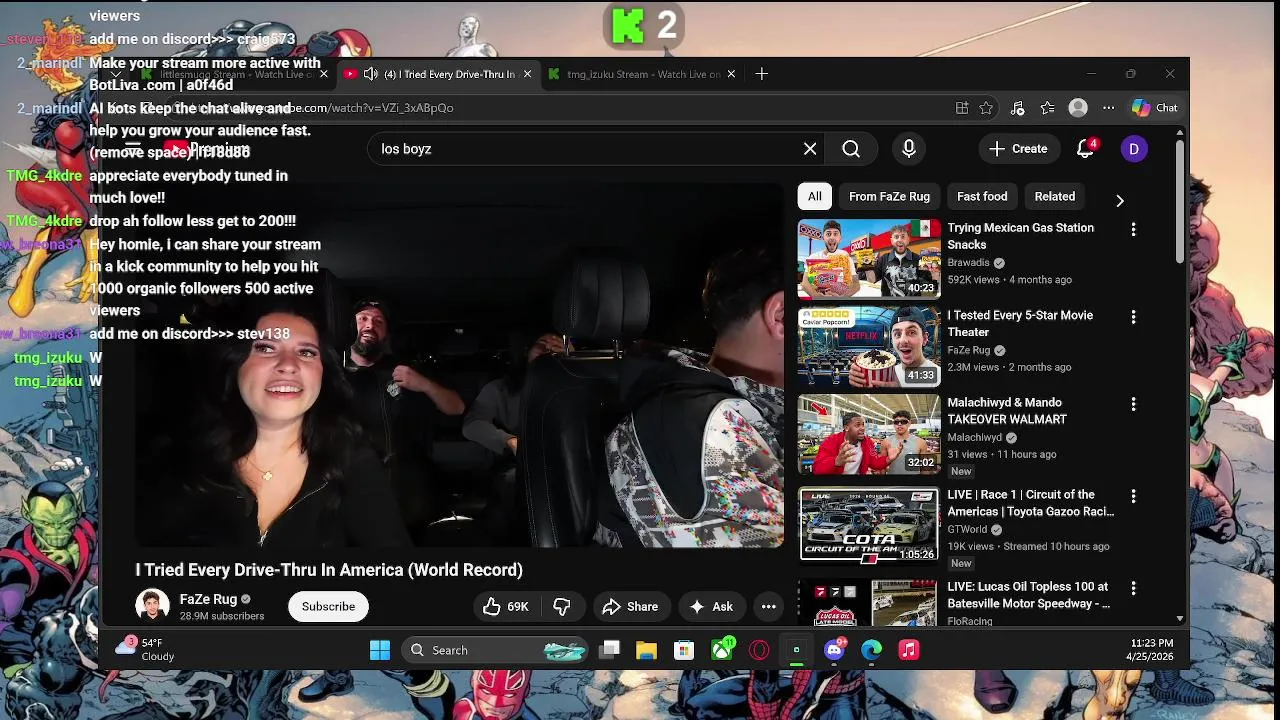Open Task View in the taskbar
The width and height of the screenshot is (1280, 720).
(x=609, y=650)
